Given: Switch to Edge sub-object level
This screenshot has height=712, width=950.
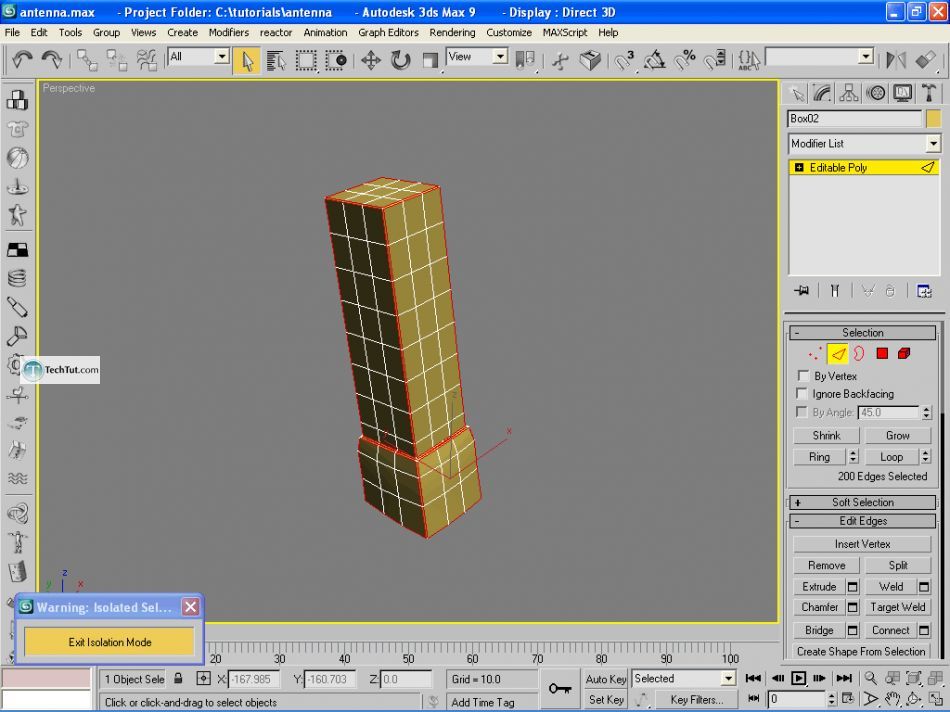Looking at the screenshot, I should tap(838, 354).
